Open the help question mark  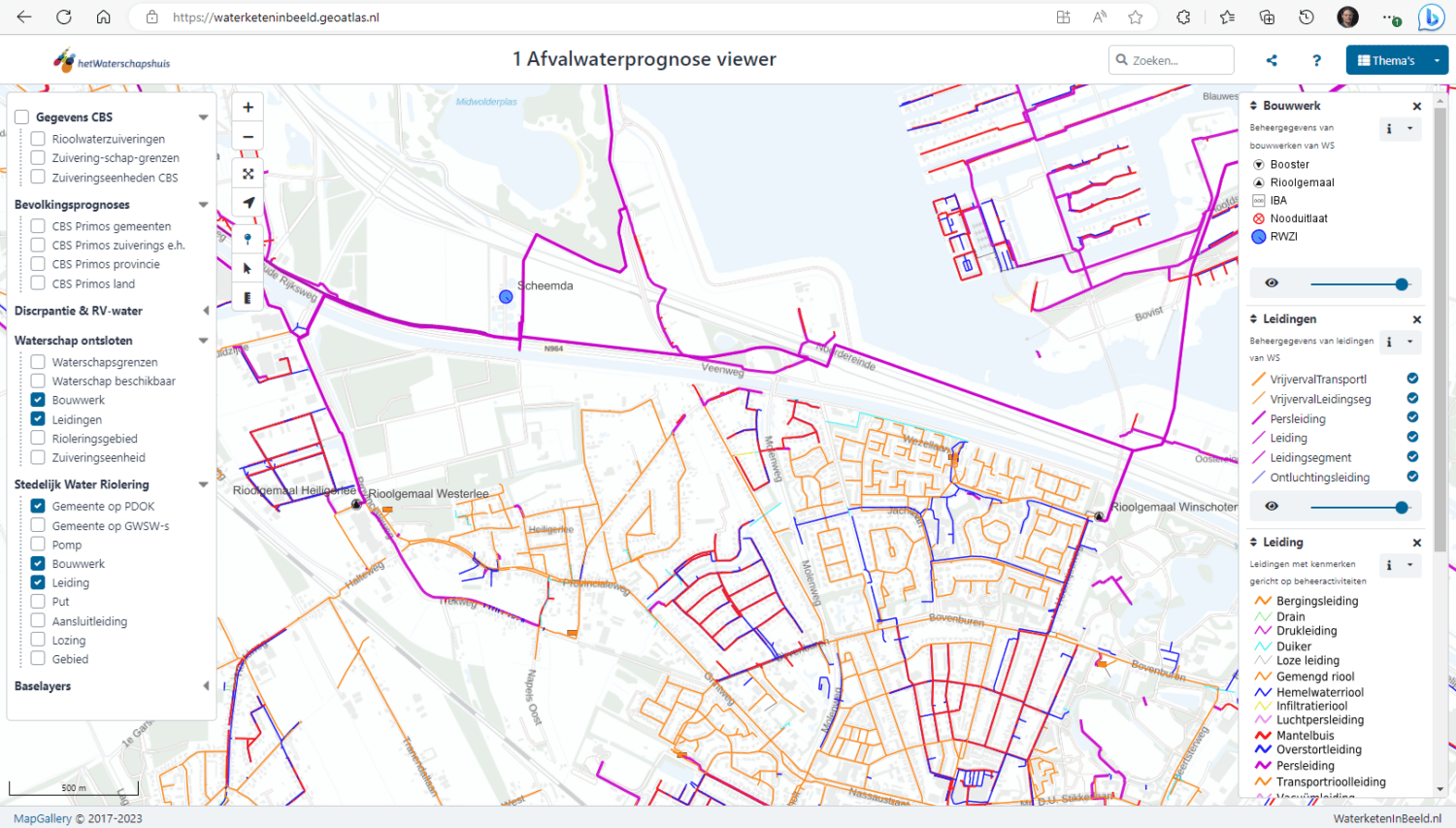tap(1316, 59)
